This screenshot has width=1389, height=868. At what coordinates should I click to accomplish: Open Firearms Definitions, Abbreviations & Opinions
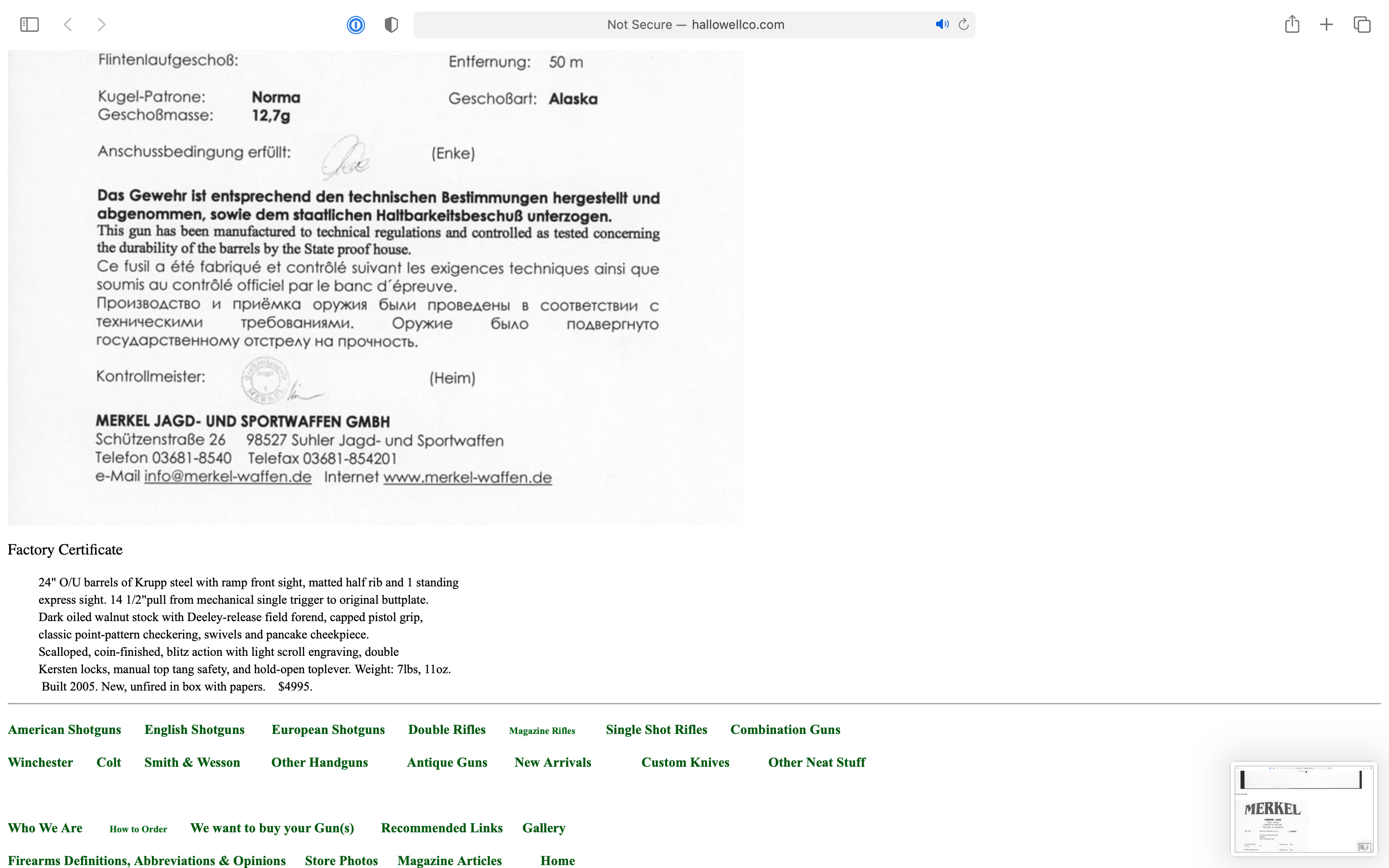(x=146, y=861)
